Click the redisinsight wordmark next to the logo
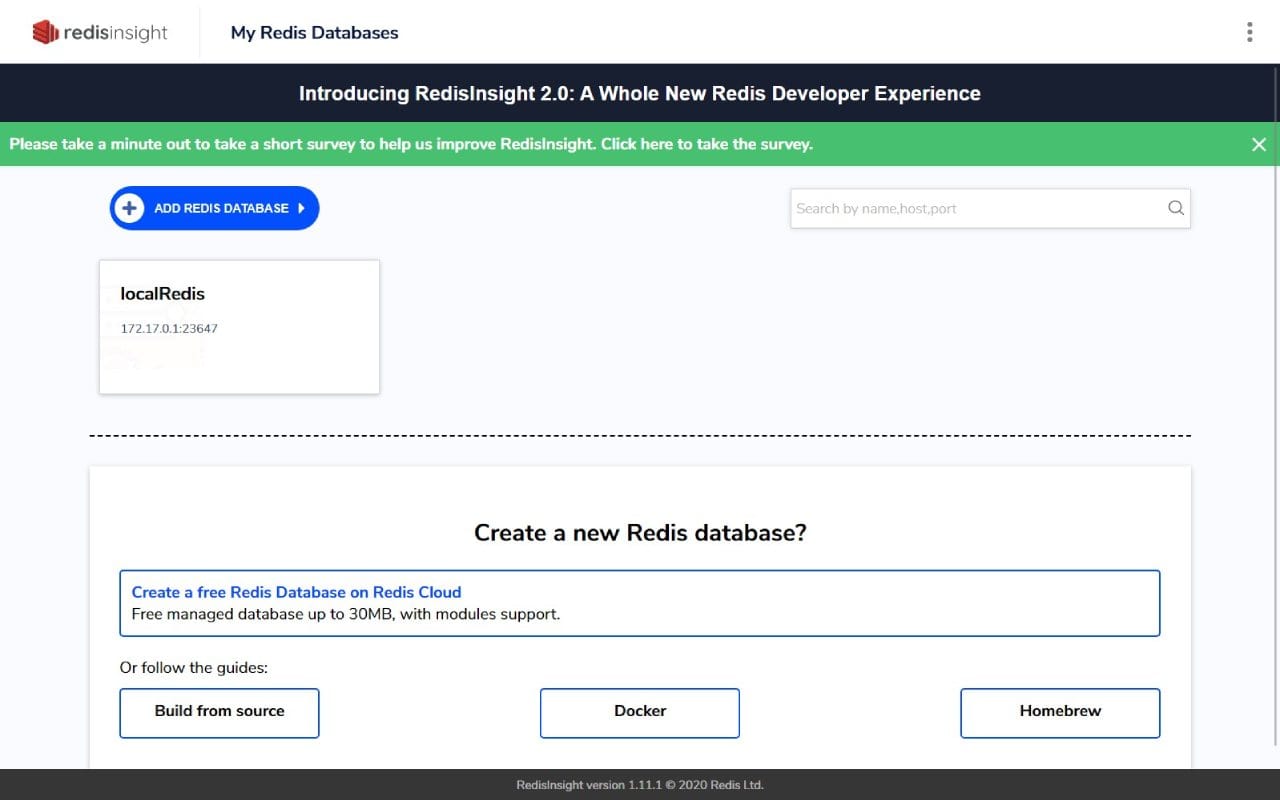Image resolution: width=1280 pixels, height=800 pixels. [x=113, y=32]
